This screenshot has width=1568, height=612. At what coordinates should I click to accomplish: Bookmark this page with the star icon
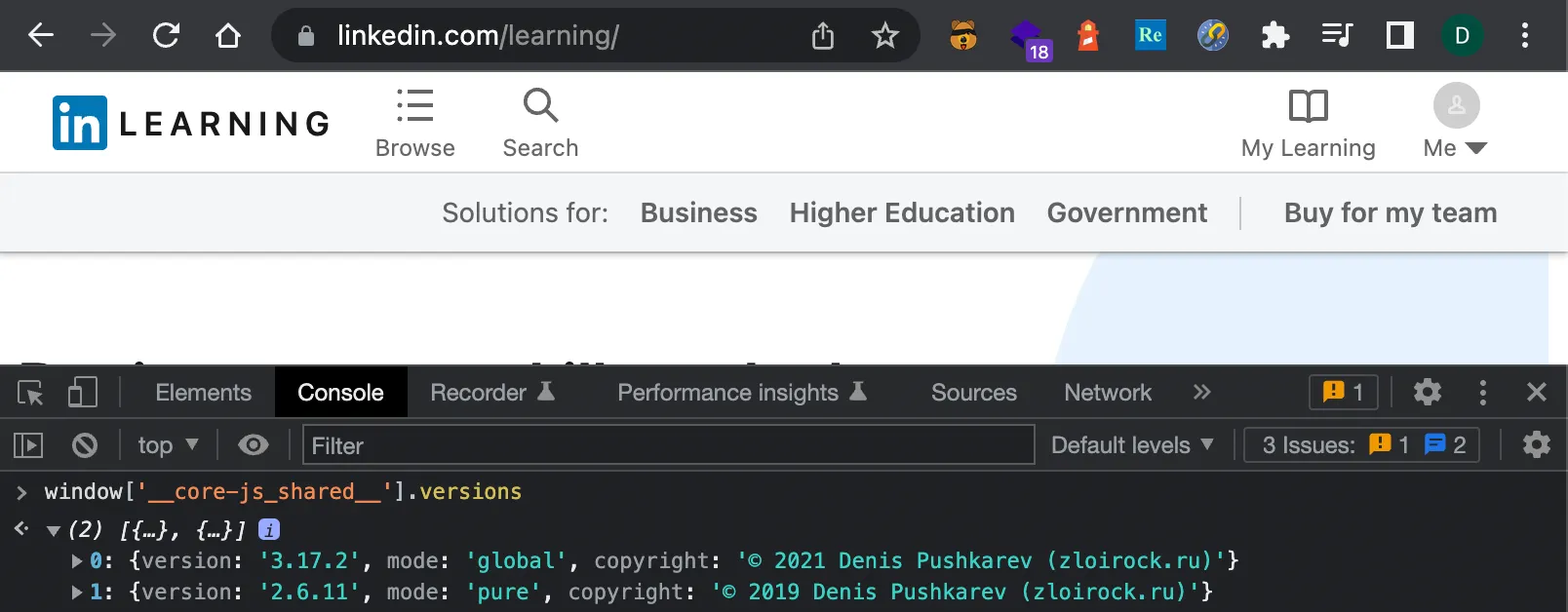885,36
